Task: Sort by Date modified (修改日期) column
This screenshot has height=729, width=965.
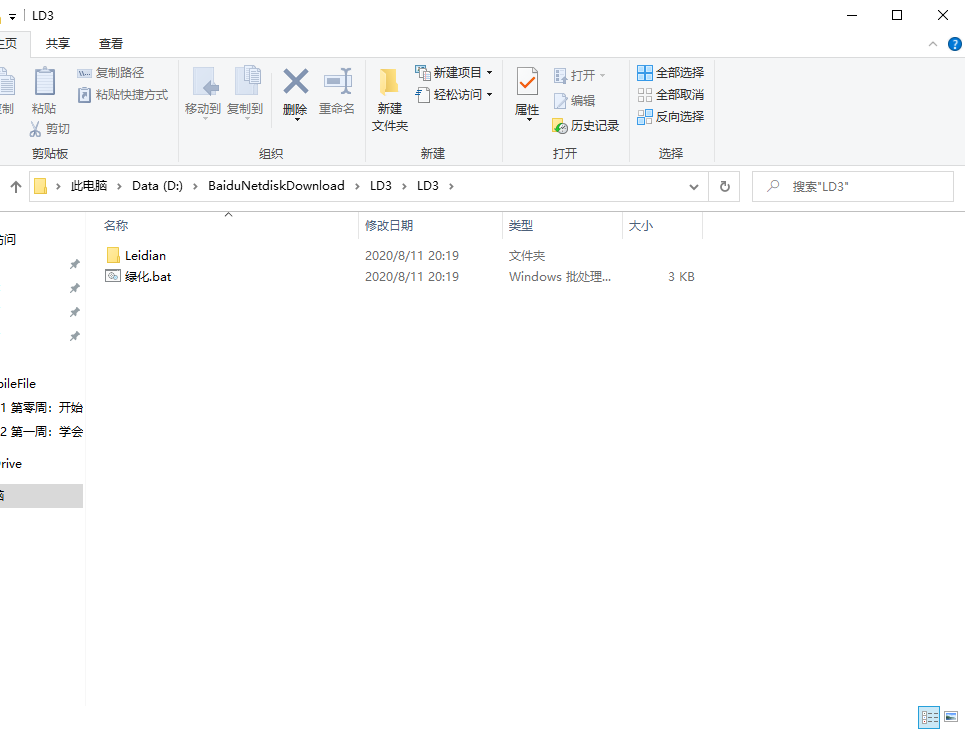Action: (x=430, y=226)
